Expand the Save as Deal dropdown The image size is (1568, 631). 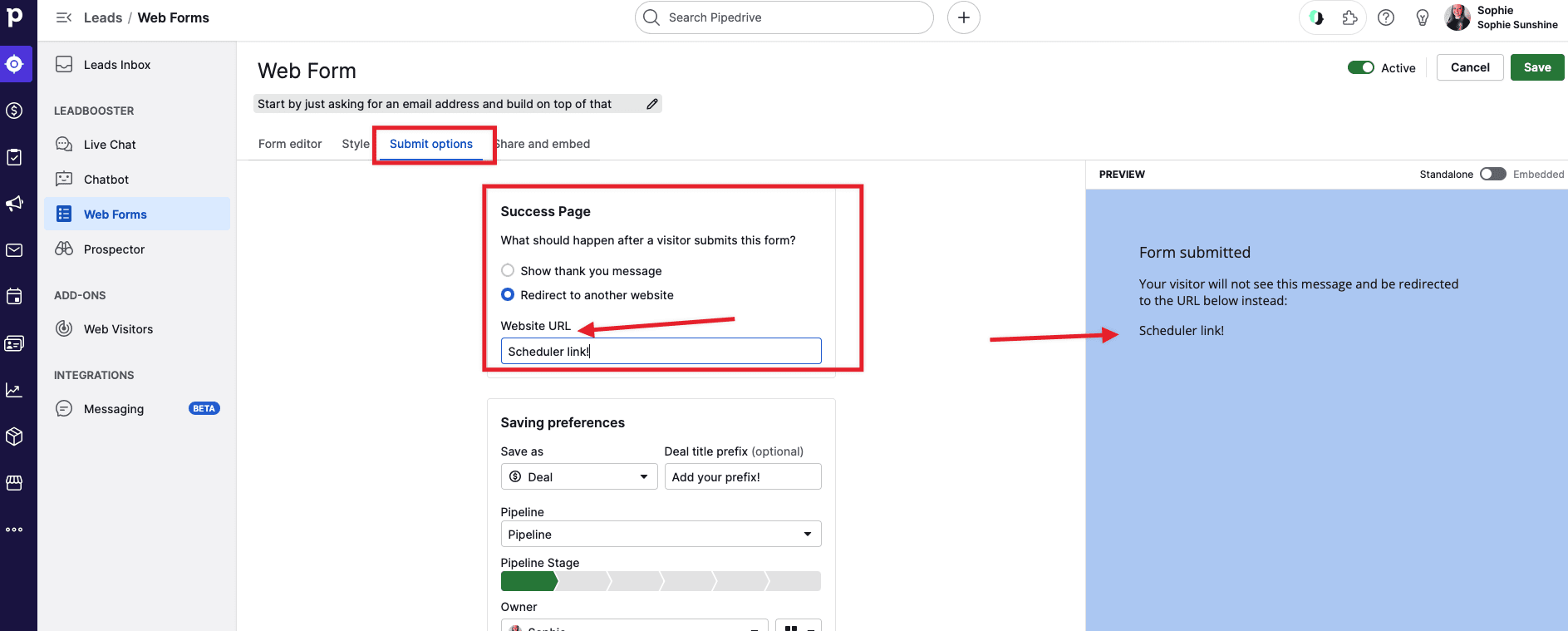pyautogui.click(x=578, y=476)
